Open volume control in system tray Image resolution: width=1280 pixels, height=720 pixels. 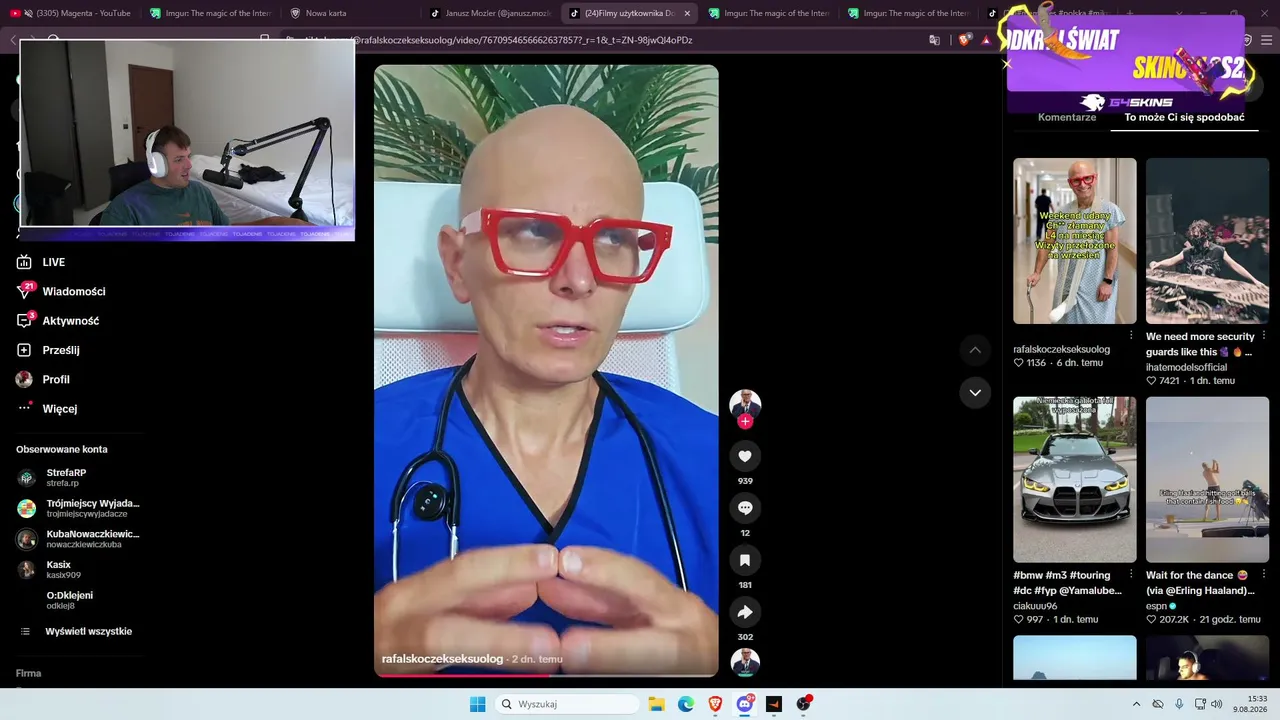pyautogui.click(x=1217, y=704)
